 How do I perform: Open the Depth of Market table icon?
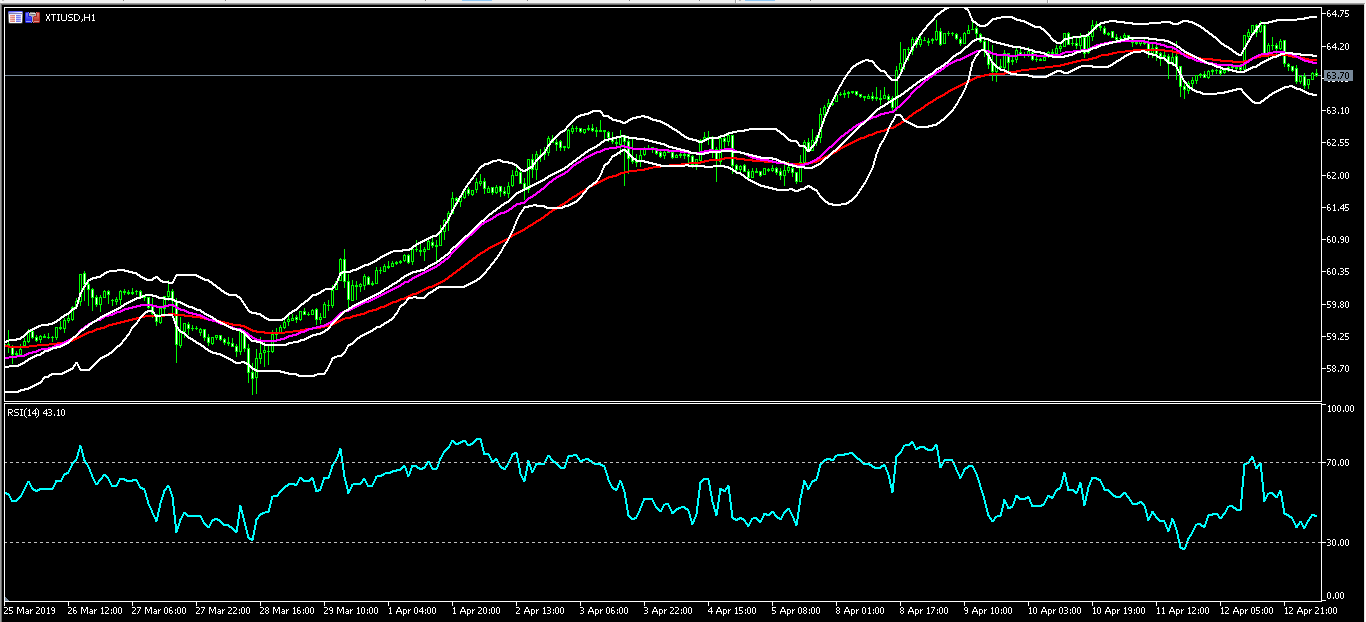coord(14,17)
